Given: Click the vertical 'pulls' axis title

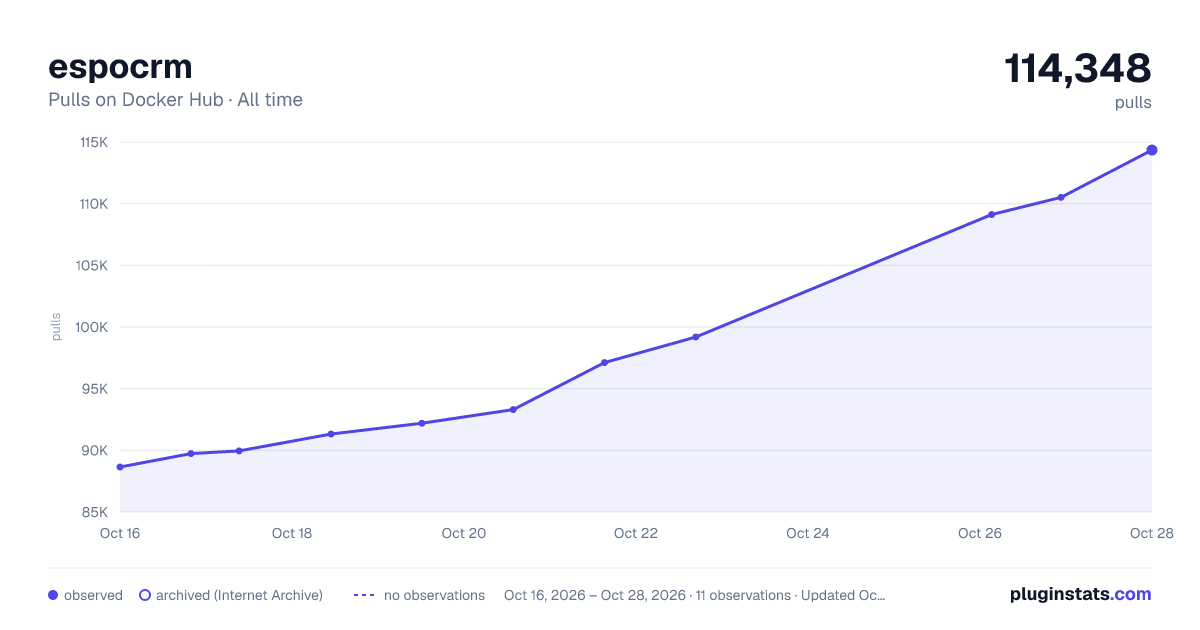Looking at the screenshot, I should (x=56, y=327).
